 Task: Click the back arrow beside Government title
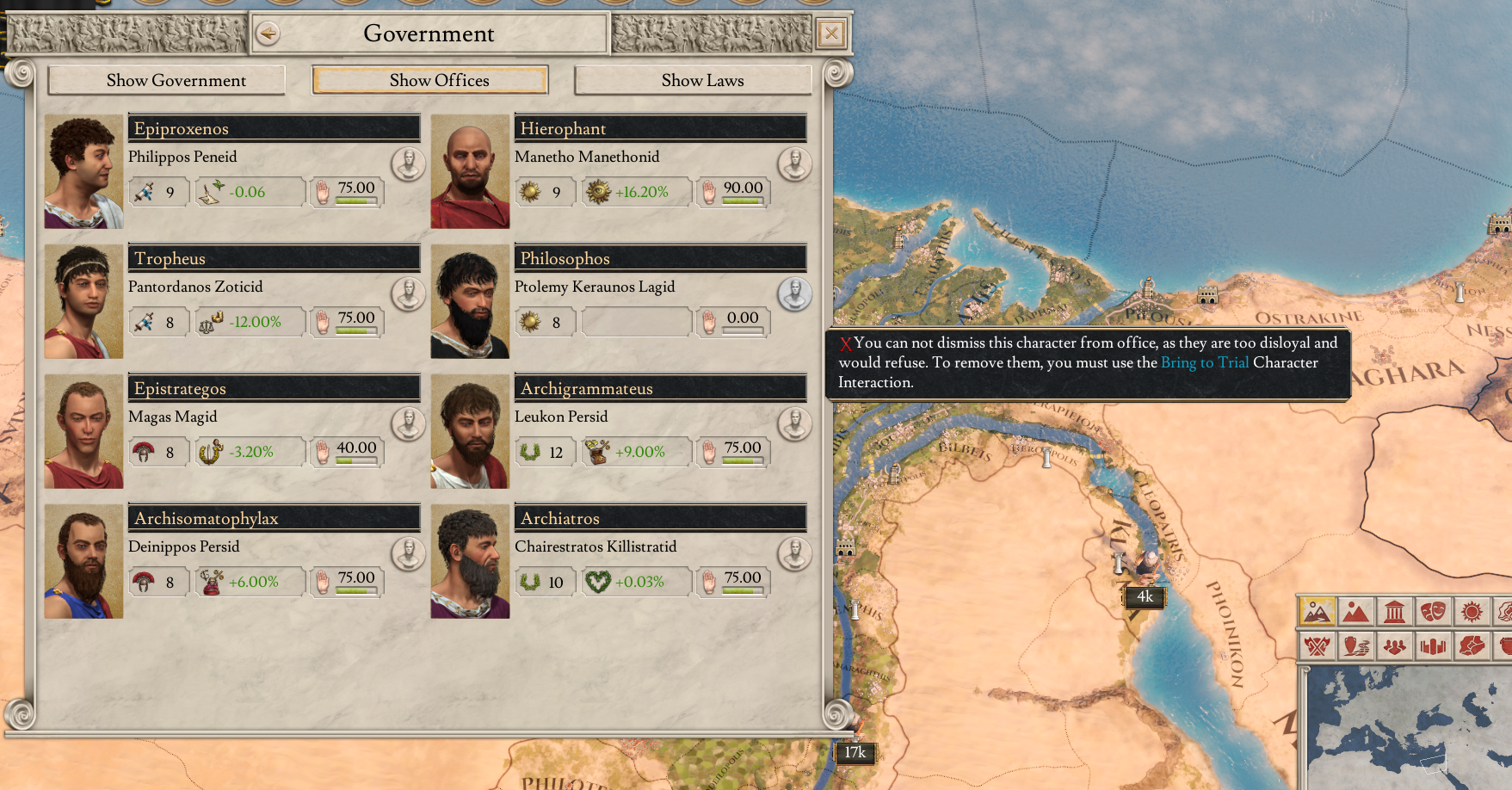tap(268, 34)
